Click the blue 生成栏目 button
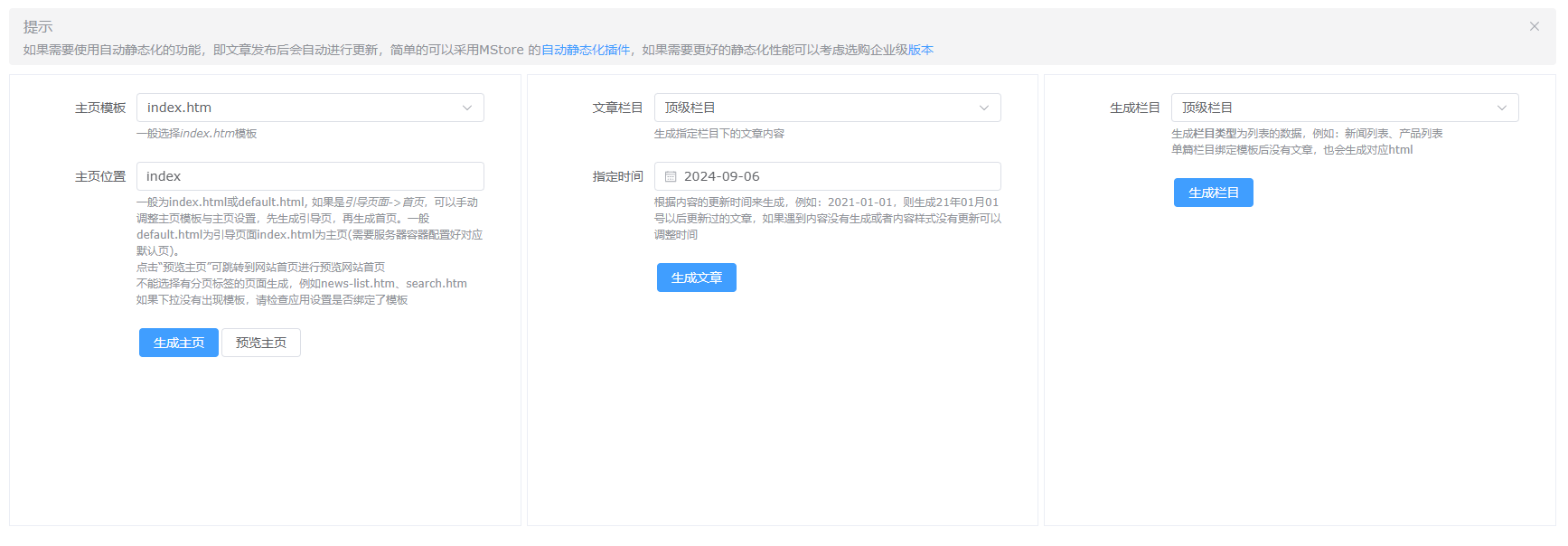 (1213, 193)
